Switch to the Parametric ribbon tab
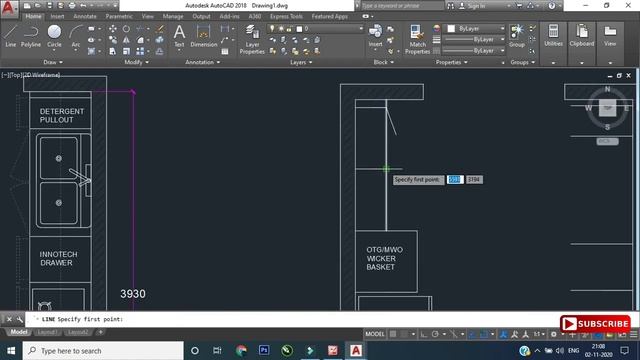The width and height of the screenshot is (640, 360). coord(119,16)
